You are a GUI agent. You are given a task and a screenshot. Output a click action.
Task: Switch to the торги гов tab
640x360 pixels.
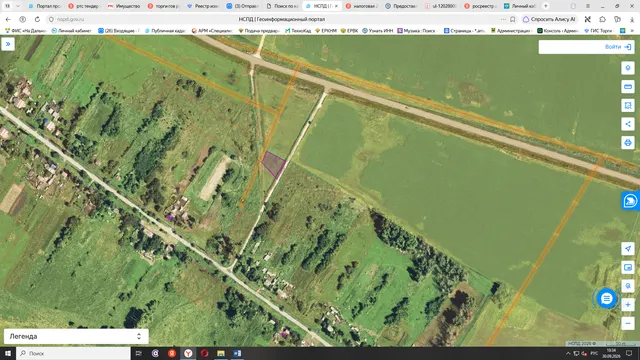coord(164,6)
